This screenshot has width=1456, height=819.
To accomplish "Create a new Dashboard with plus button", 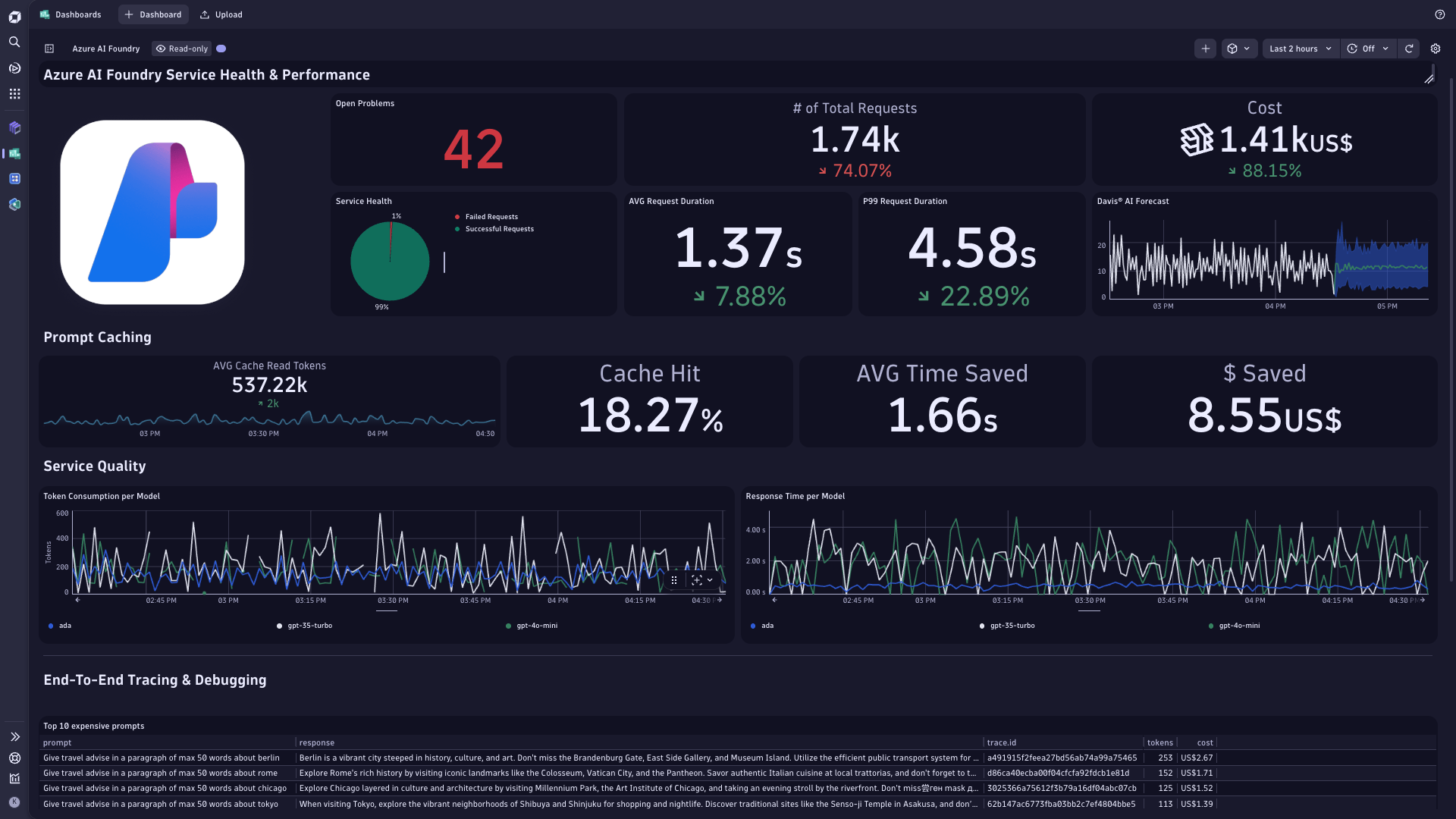I will 153,14.
